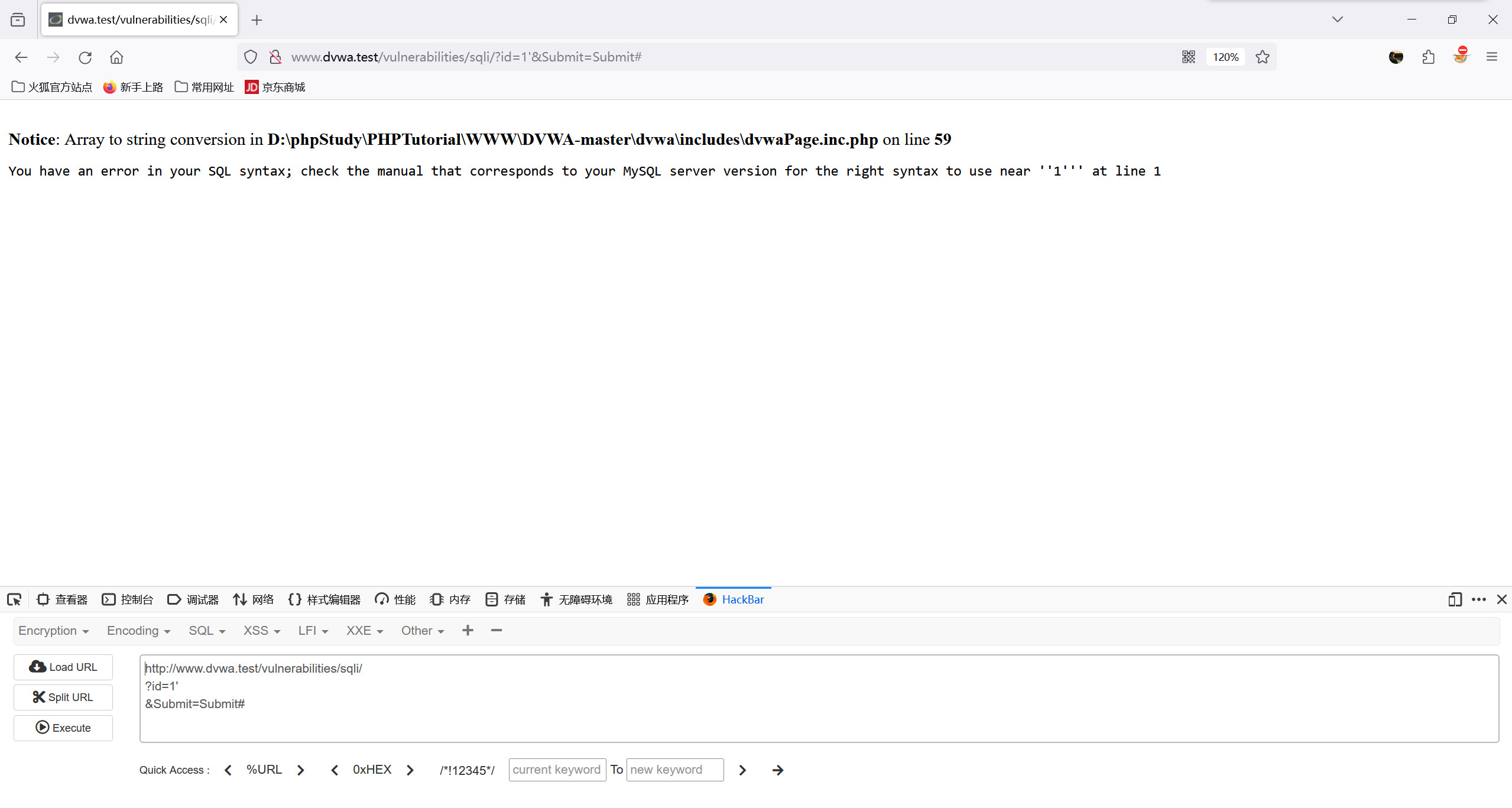Click the %URL quick access button
This screenshot has height=808, width=1512.
pyautogui.click(x=263, y=770)
